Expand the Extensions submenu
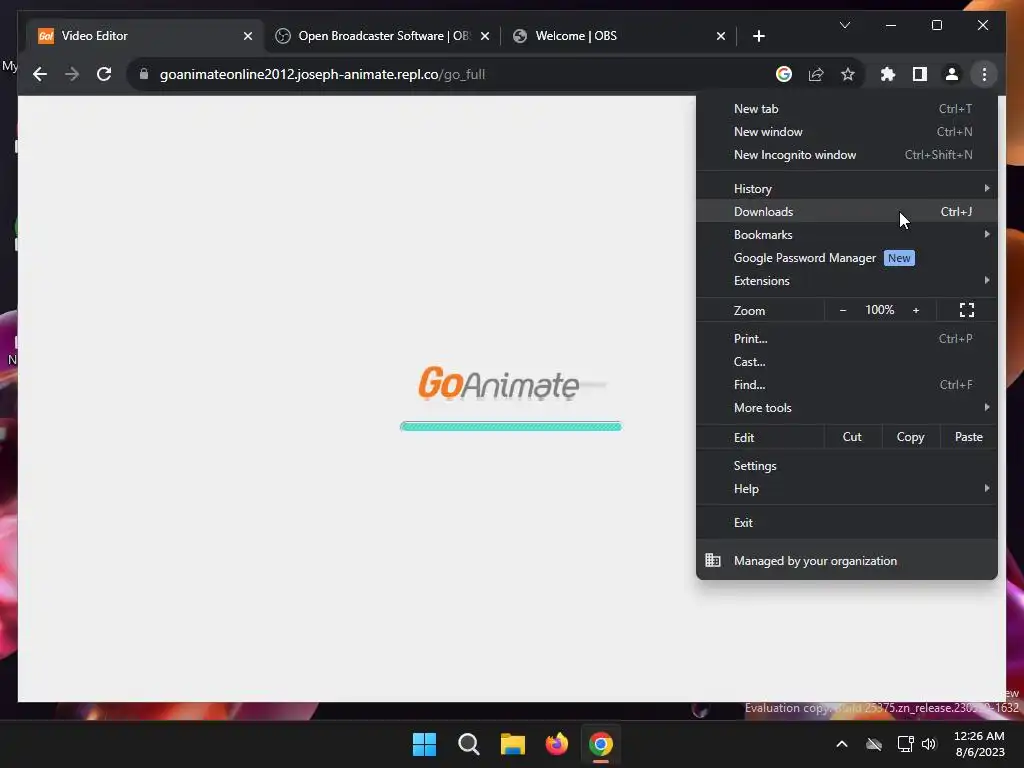Image resolution: width=1024 pixels, height=768 pixels. pos(846,281)
